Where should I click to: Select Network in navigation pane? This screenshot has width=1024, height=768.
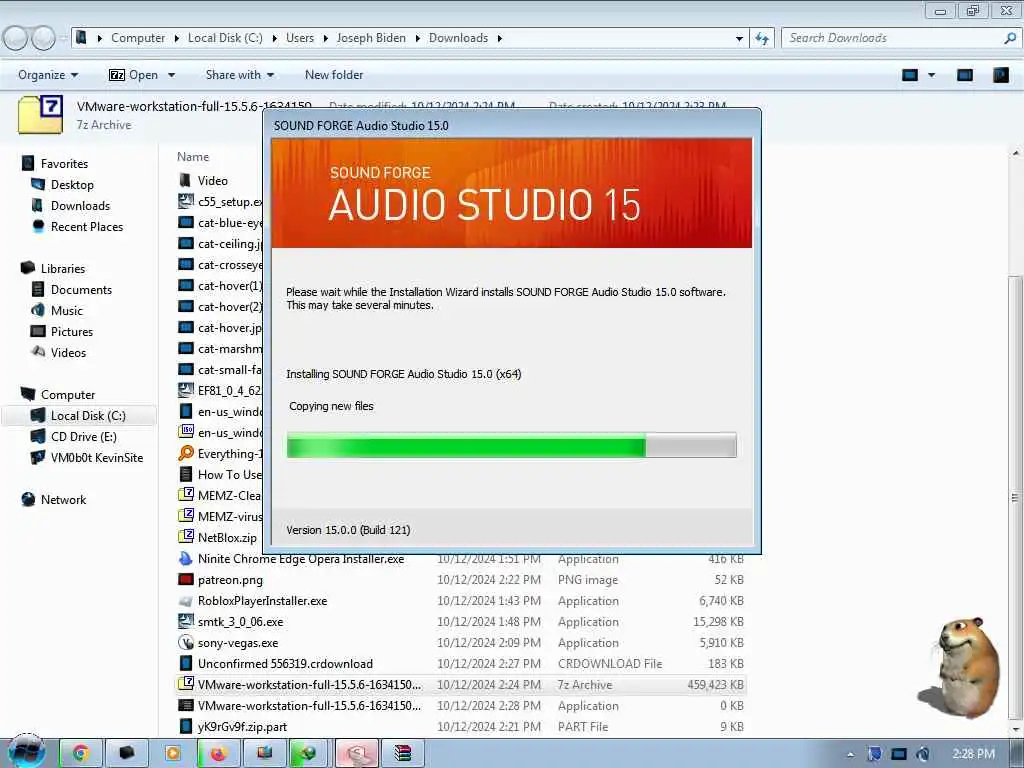[x=63, y=500]
